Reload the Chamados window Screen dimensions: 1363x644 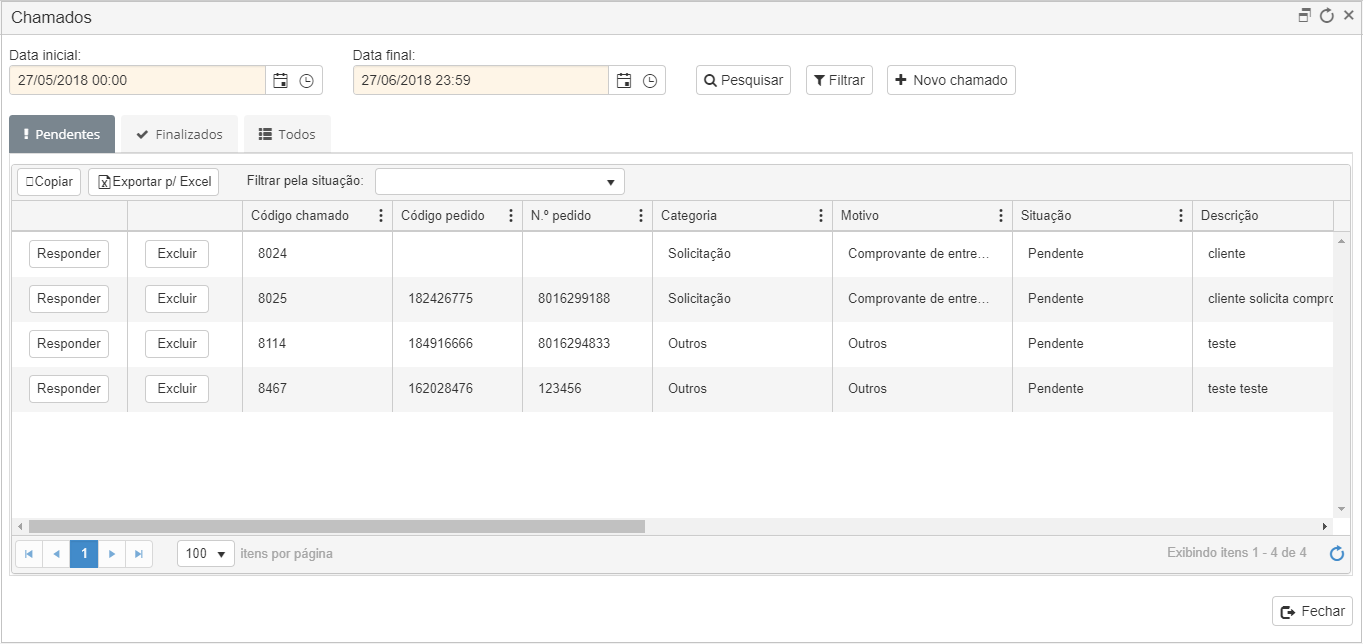[1327, 16]
